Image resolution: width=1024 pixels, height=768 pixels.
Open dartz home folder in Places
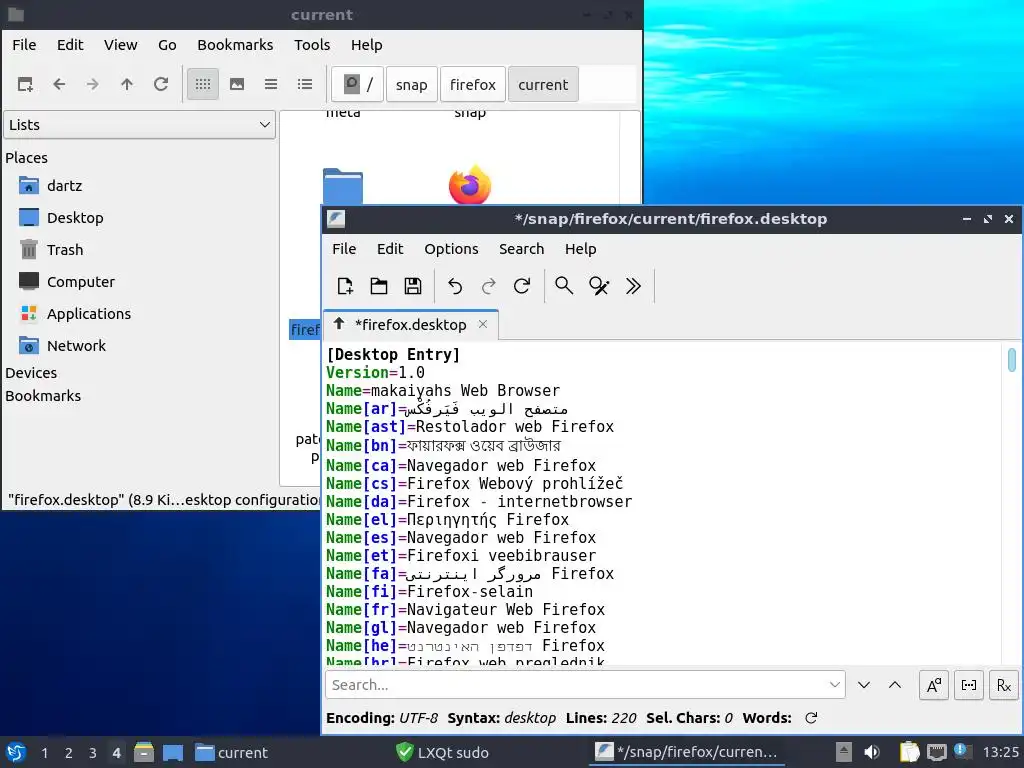[65, 186]
